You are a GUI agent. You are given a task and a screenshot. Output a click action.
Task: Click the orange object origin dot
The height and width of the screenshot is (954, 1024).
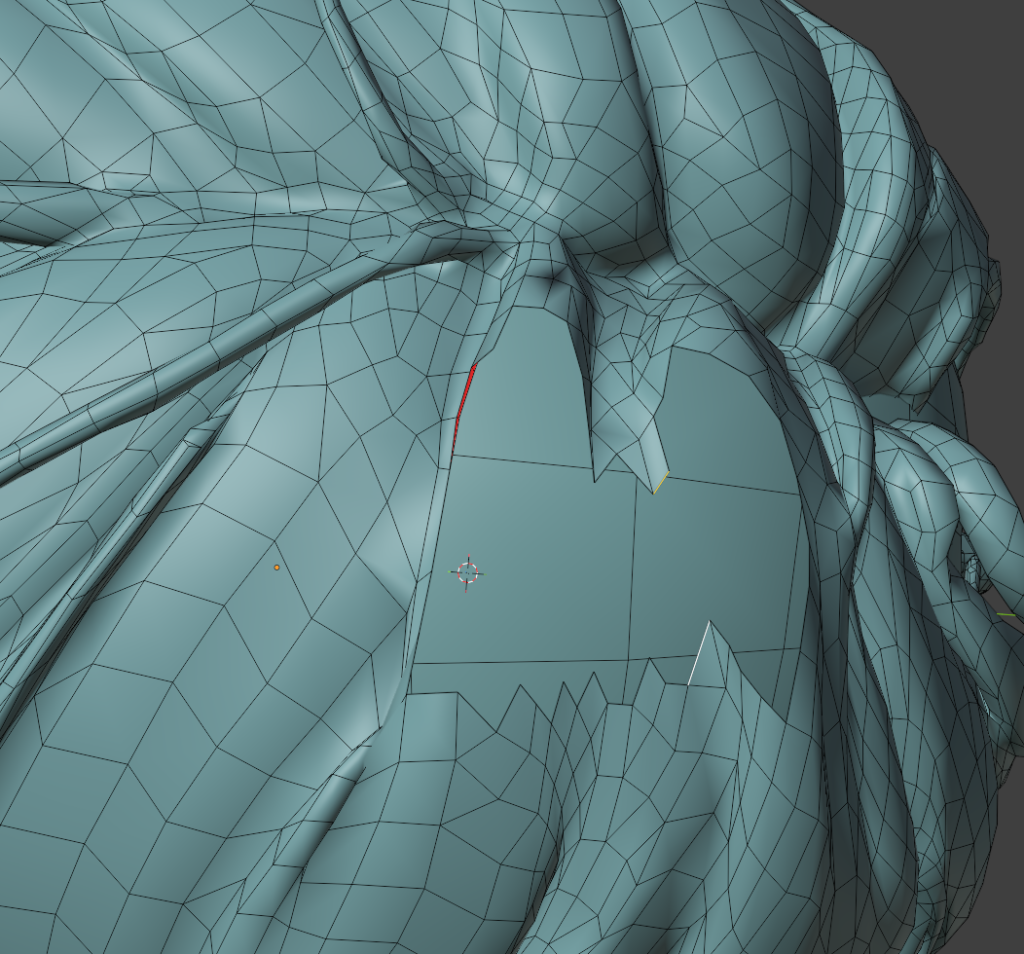click(277, 567)
